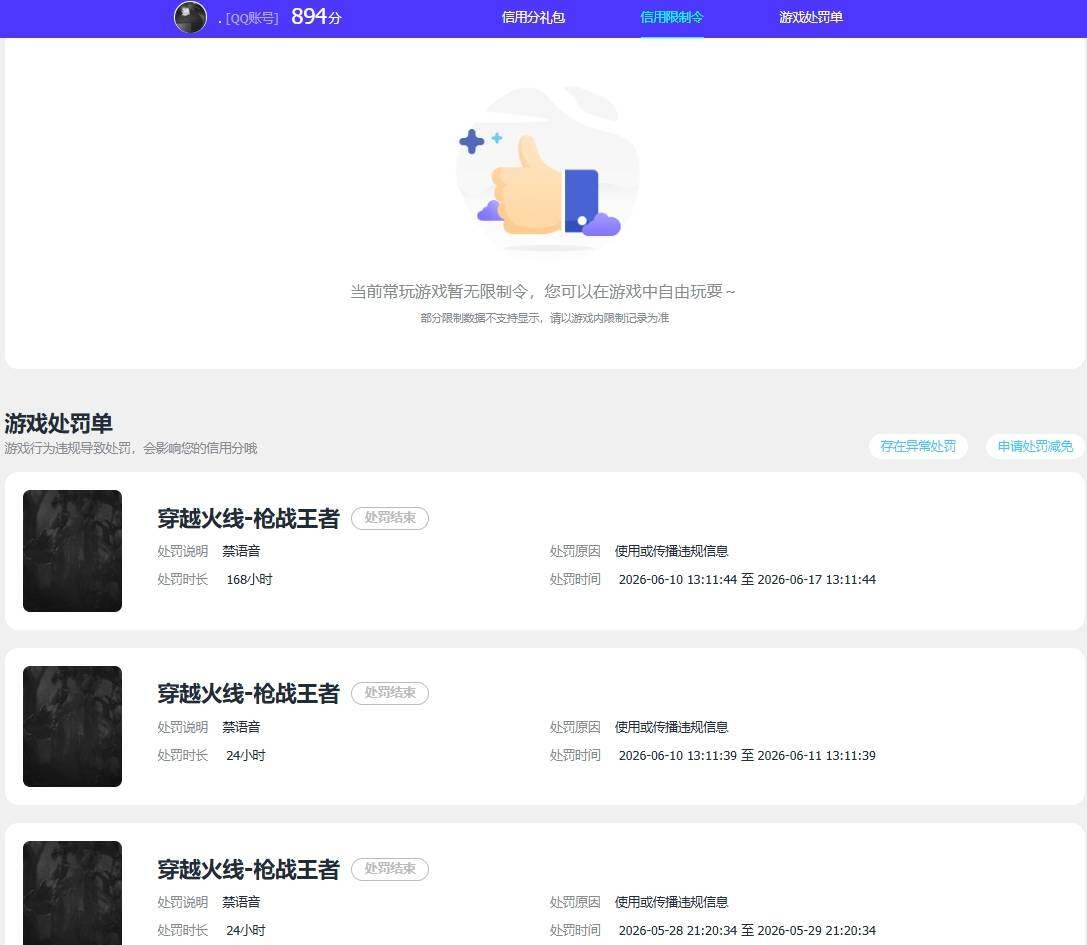Click the 168小时 penalty duration
1087x945 pixels.
pos(250,580)
